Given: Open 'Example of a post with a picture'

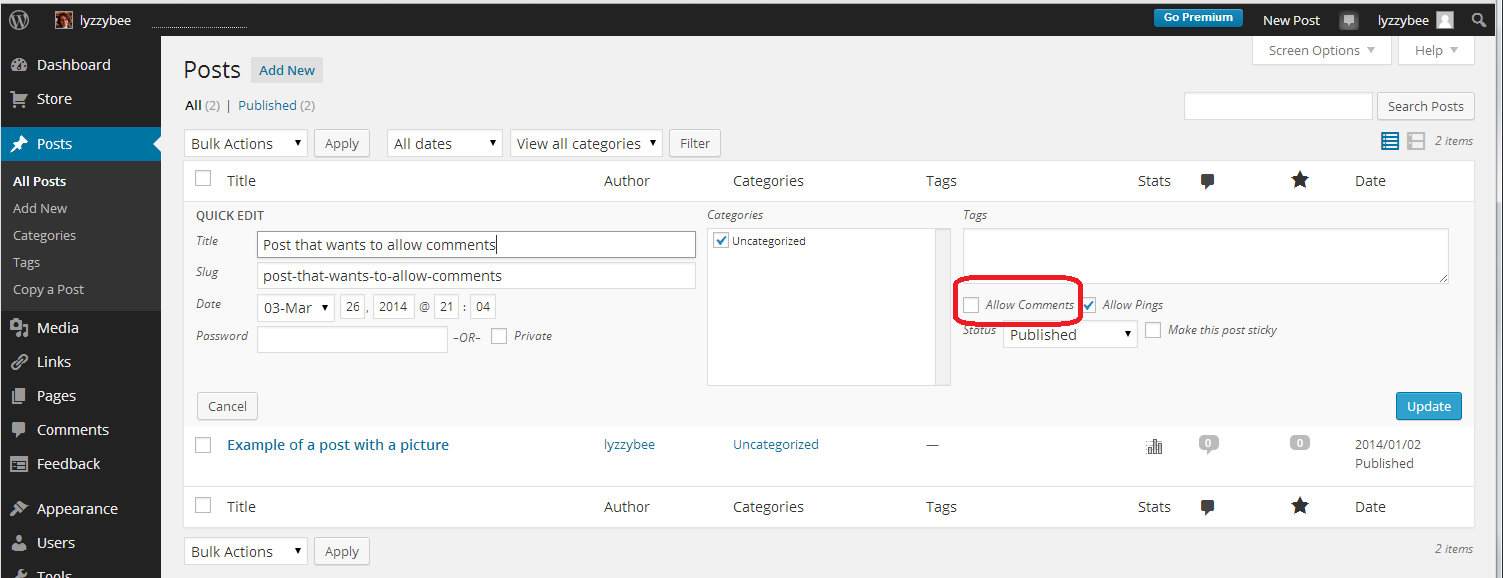Looking at the screenshot, I should 337,445.
